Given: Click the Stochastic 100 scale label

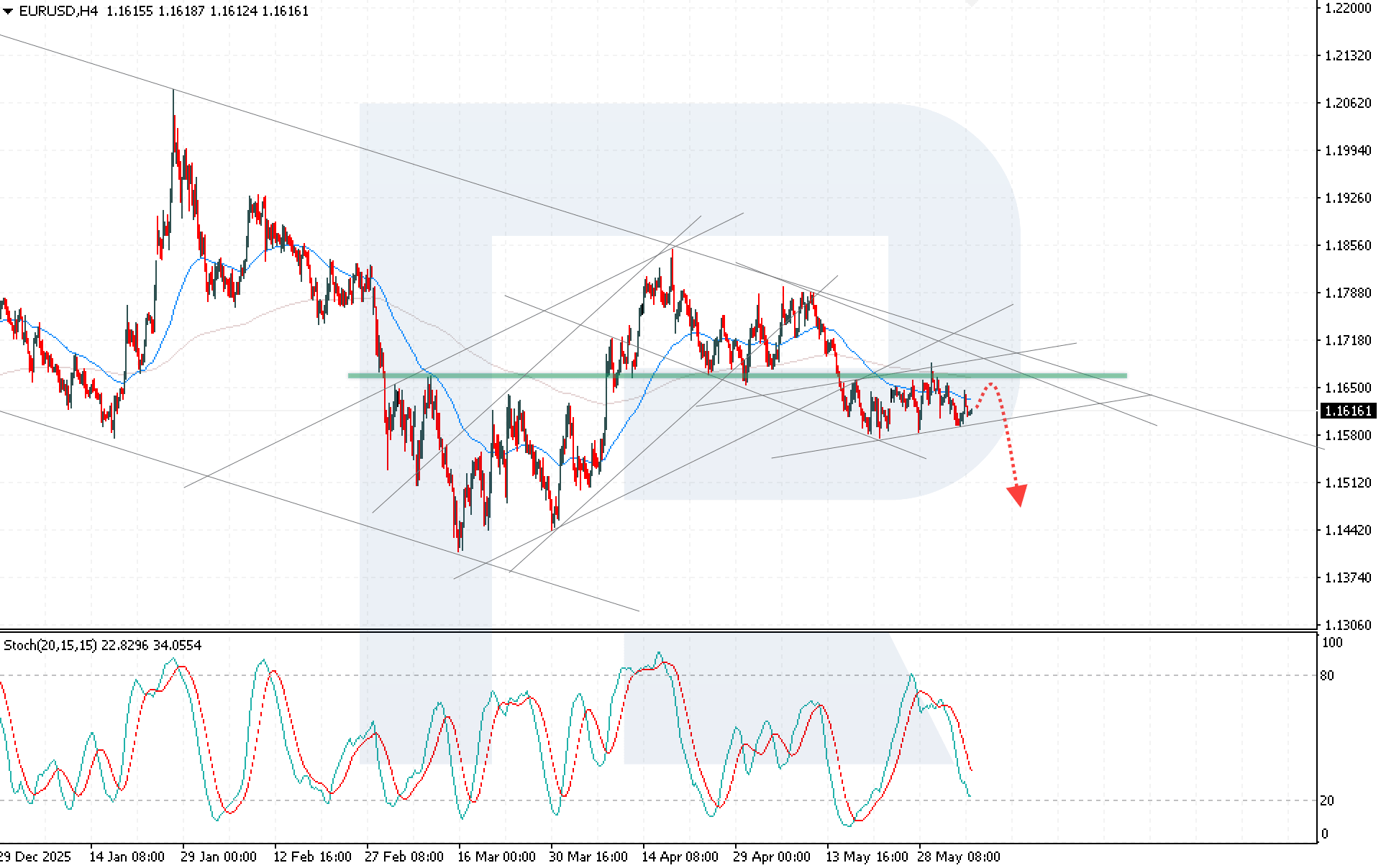Looking at the screenshot, I should pyautogui.click(x=1332, y=643).
